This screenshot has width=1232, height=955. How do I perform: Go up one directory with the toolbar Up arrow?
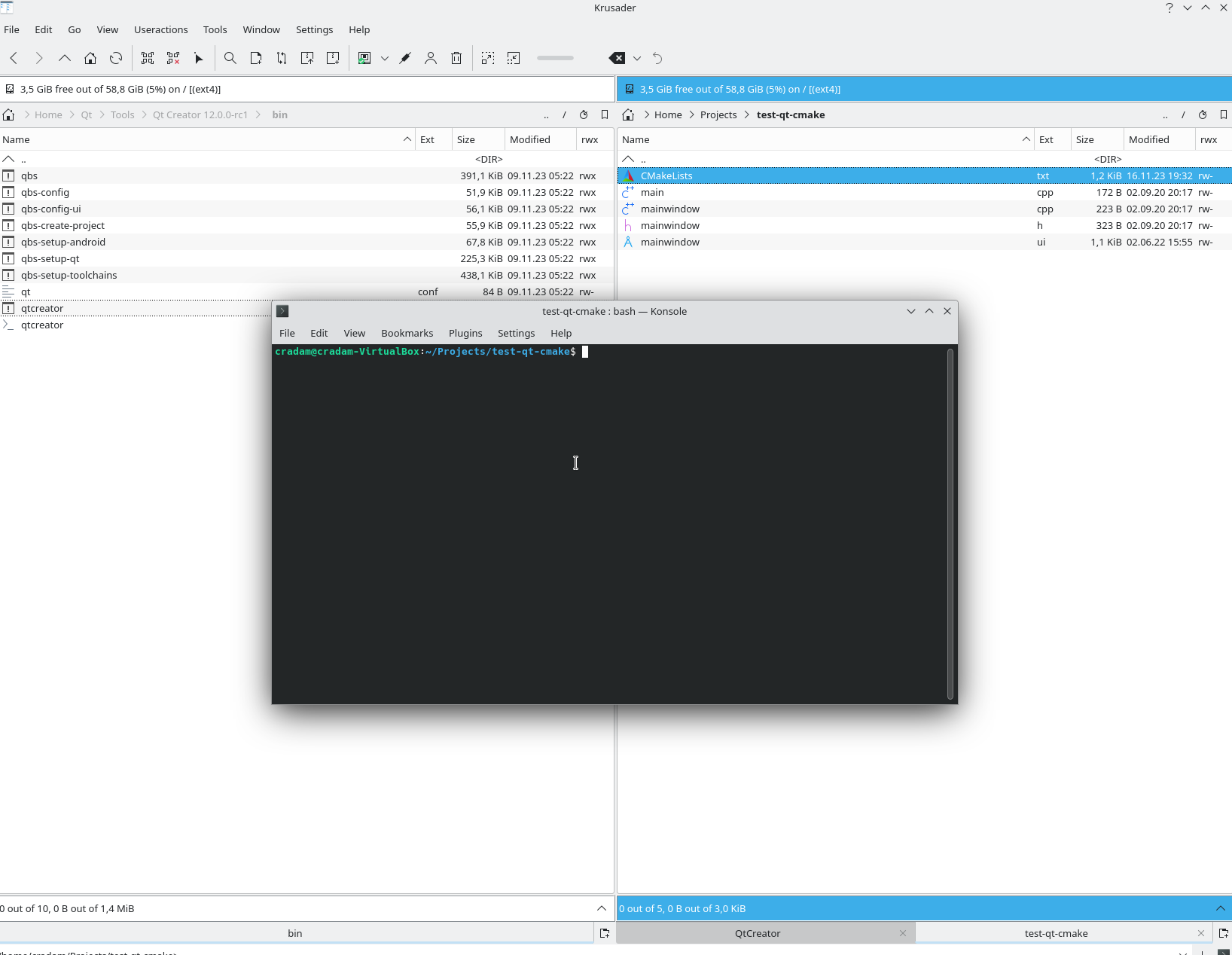pyautogui.click(x=65, y=58)
